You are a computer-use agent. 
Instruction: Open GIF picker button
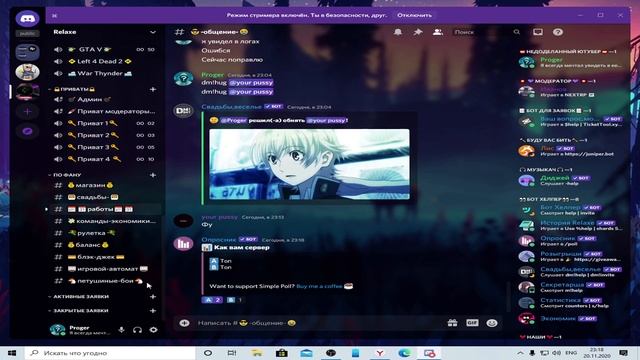tap(472, 323)
